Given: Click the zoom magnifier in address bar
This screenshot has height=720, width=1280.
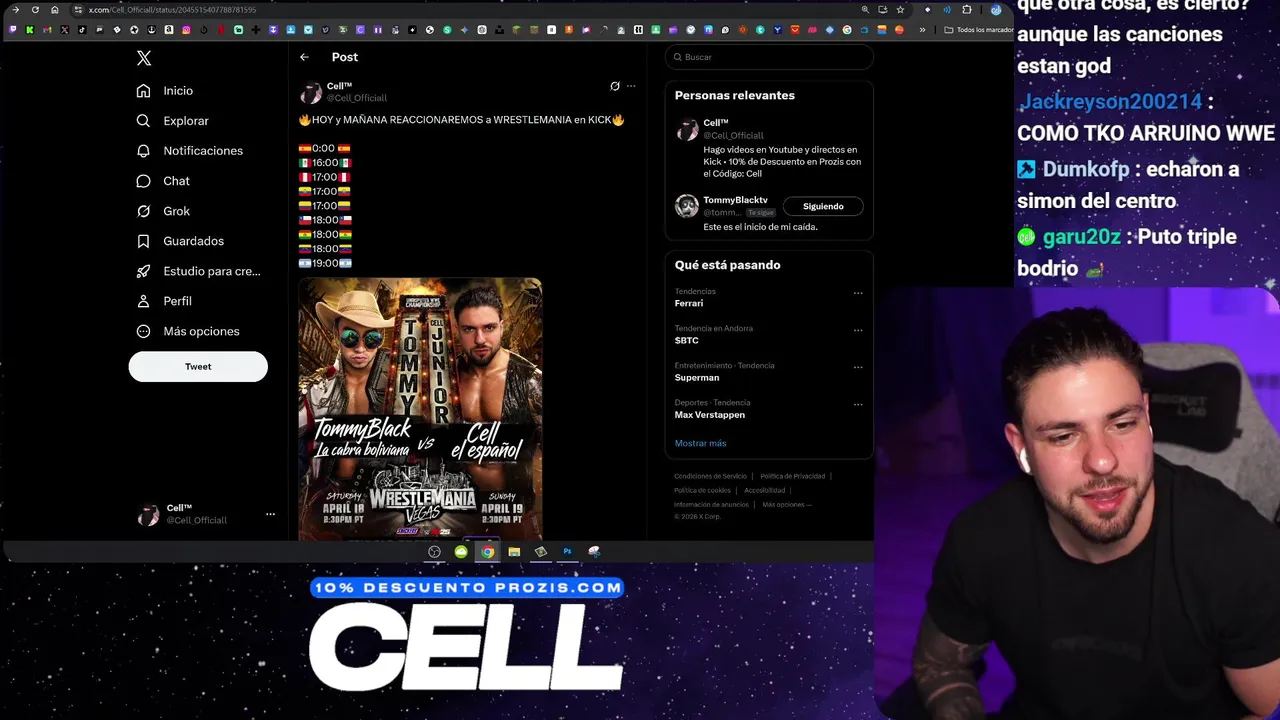Looking at the screenshot, I should click(865, 10).
